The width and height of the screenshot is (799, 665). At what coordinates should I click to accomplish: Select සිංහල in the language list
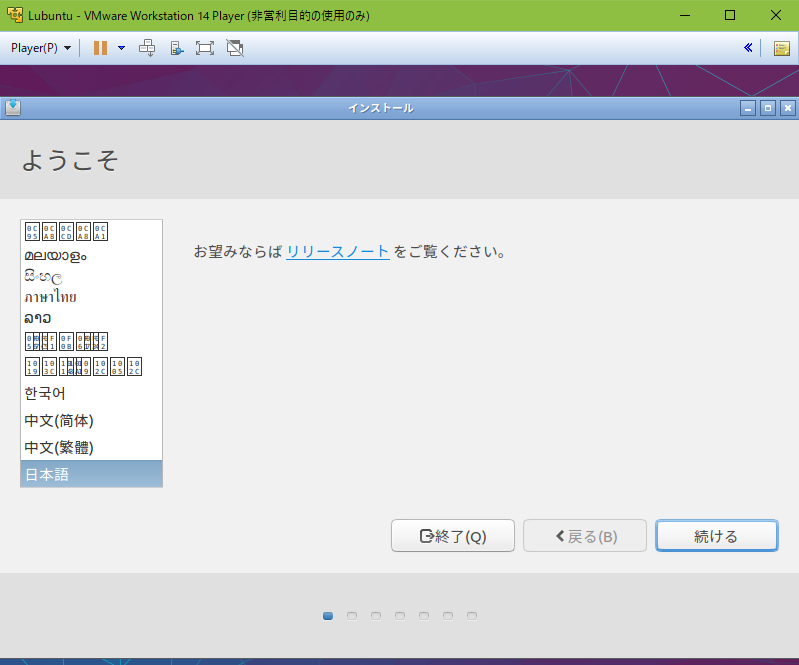pyautogui.click(x=92, y=277)
